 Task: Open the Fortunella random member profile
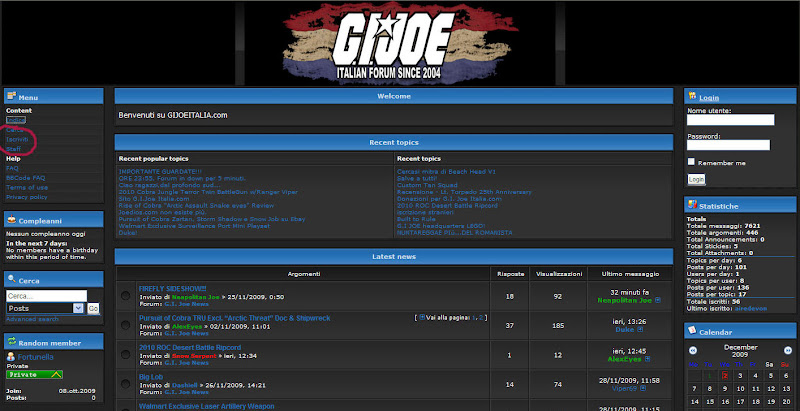35,357
